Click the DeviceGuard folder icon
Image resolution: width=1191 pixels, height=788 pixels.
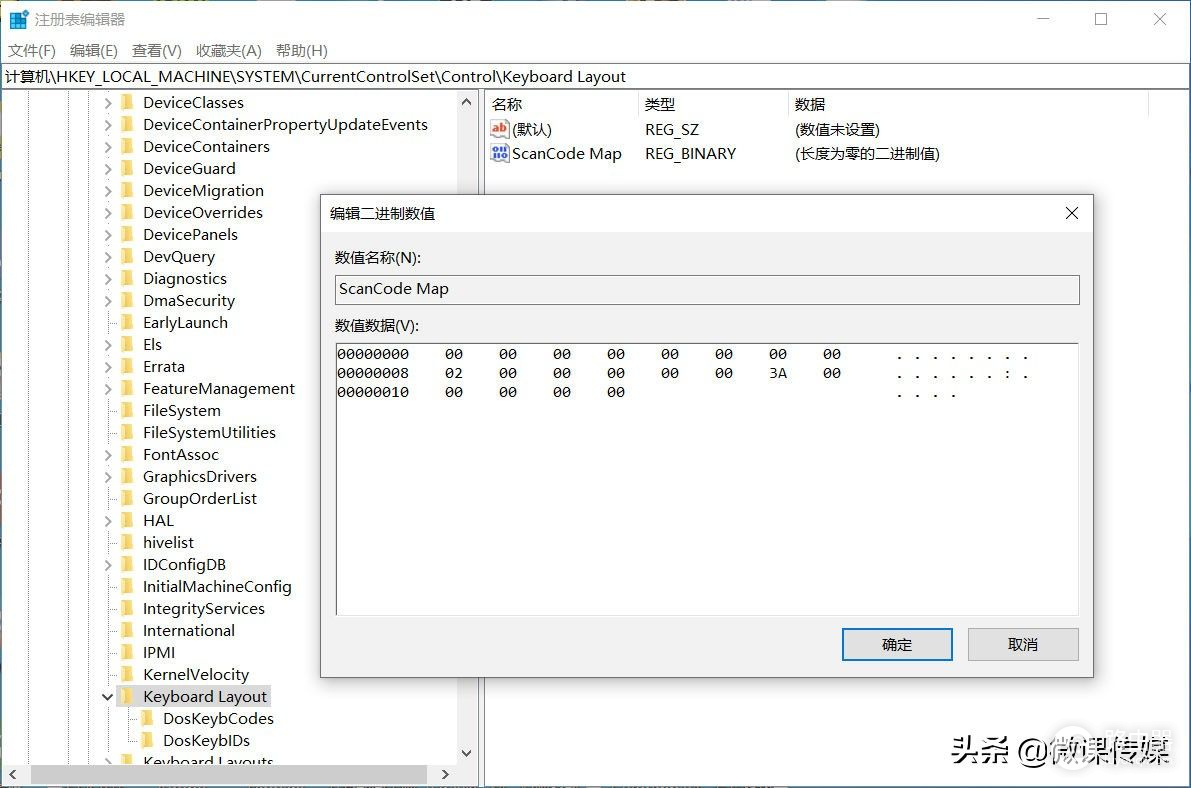click(127, 169)
